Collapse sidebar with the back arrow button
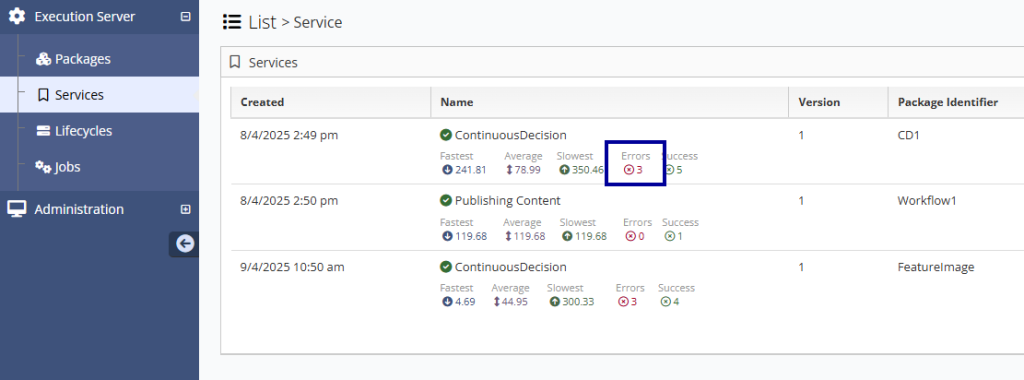Viewport: 1024px width, 380px height. click(185, 244)
